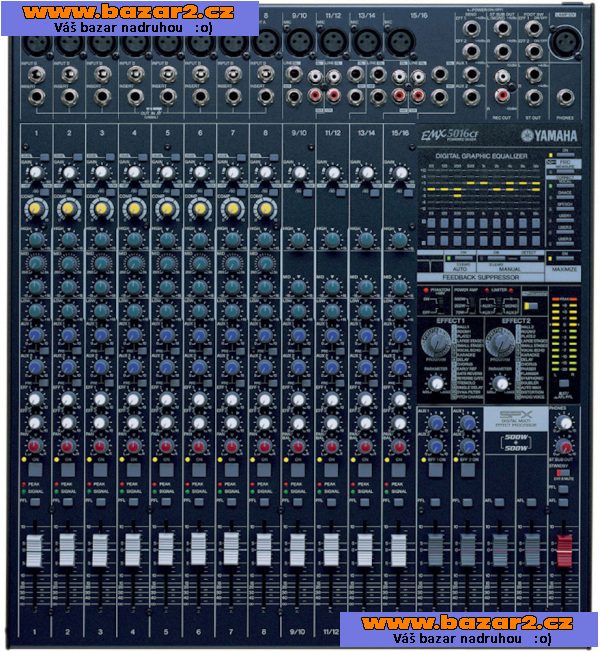Click the channel 9/10 XLR MIC jack
Image resolution: width=600 pixels, height=651 pixels.
point(299,43)
